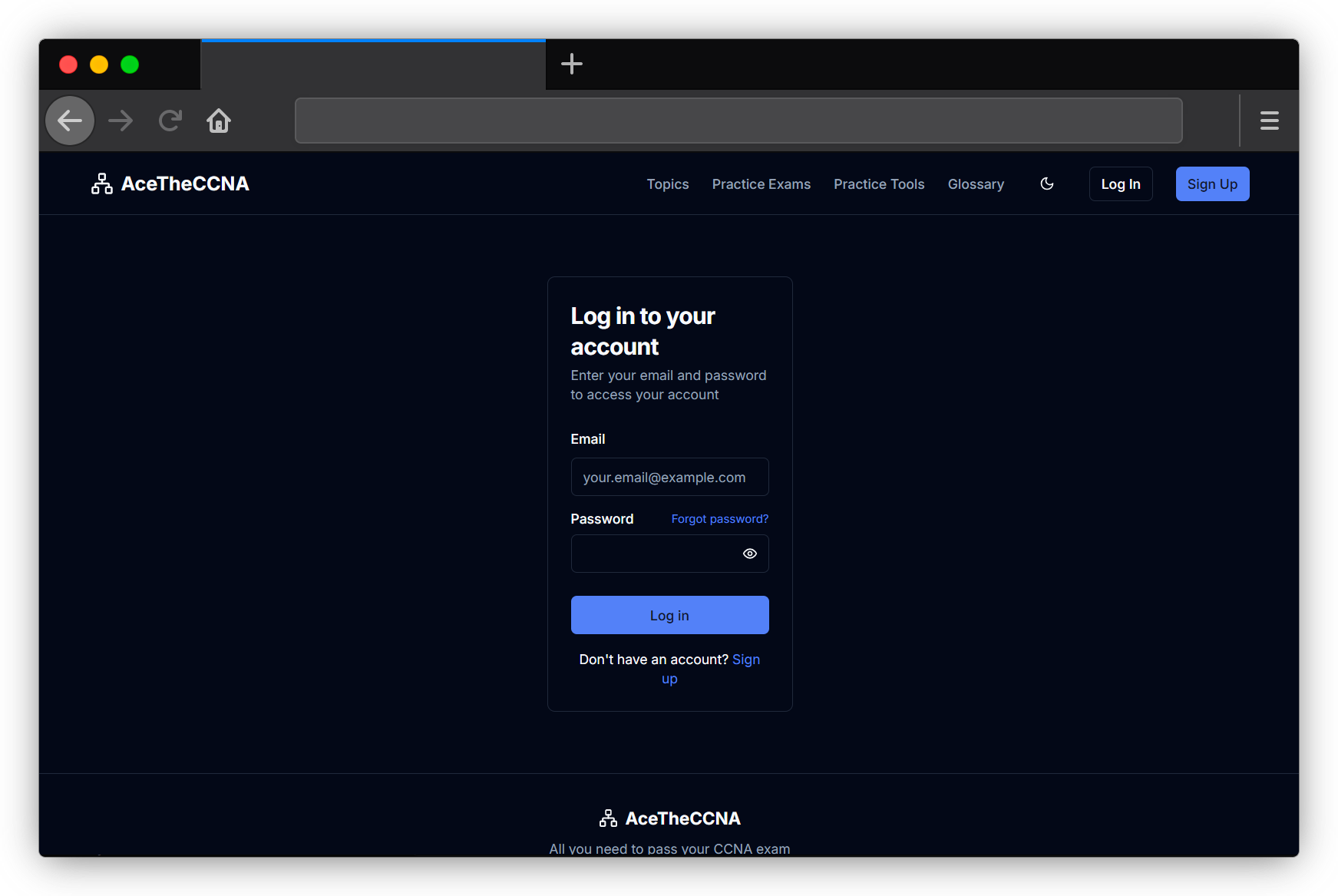Go to the browser home page icon
Image resolution: width=1338 pixels, height=896 pixels.
coord(219,121)
